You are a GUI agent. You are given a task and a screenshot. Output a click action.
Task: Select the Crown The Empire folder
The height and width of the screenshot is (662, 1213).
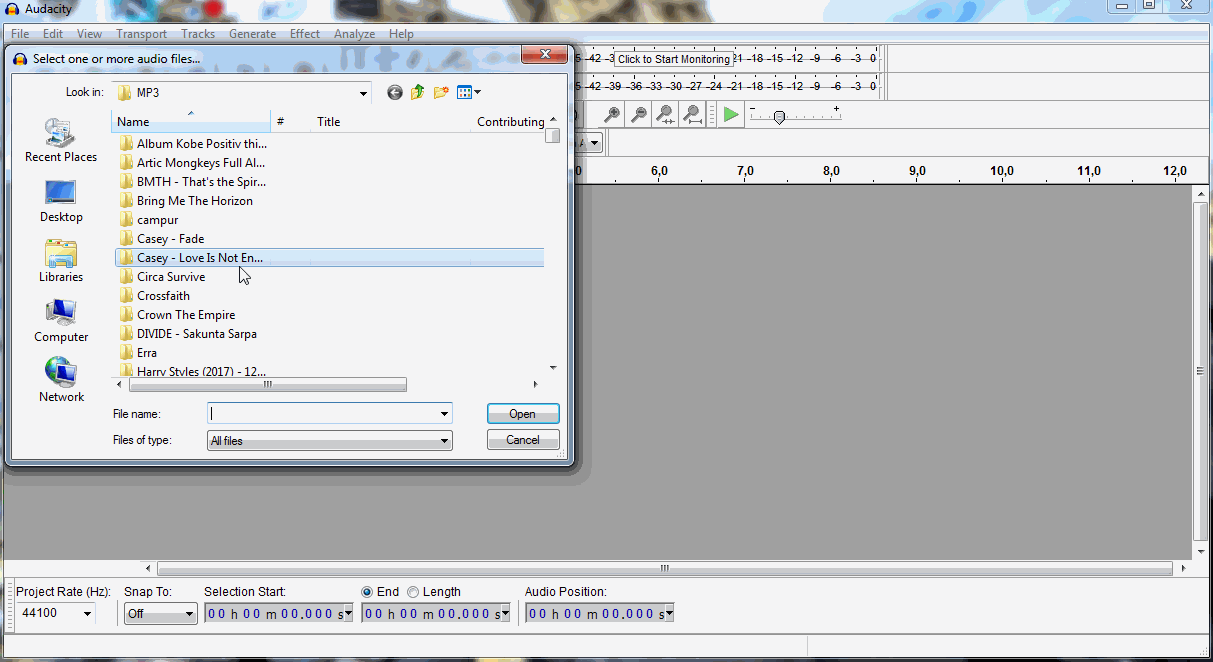click(x=177, y=315)
